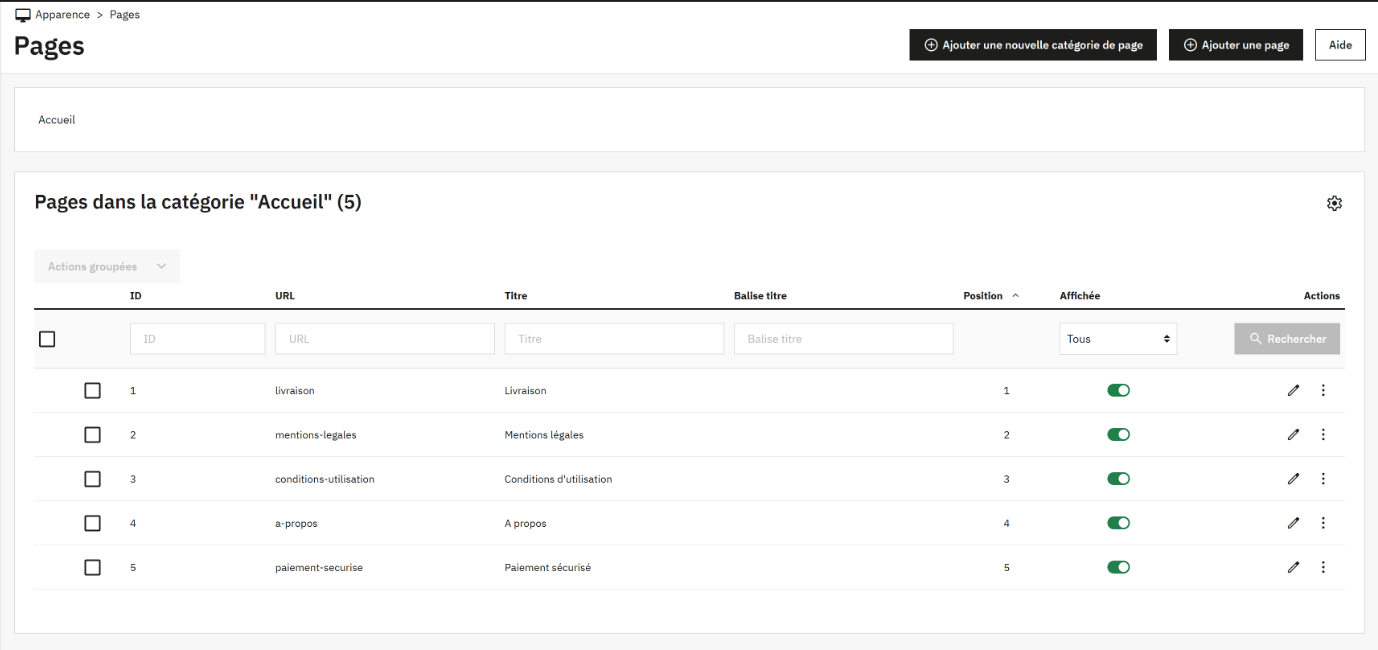Click edit pencil for paiement-securise row
The image size is (1378, 650).
pos(1293,567)
